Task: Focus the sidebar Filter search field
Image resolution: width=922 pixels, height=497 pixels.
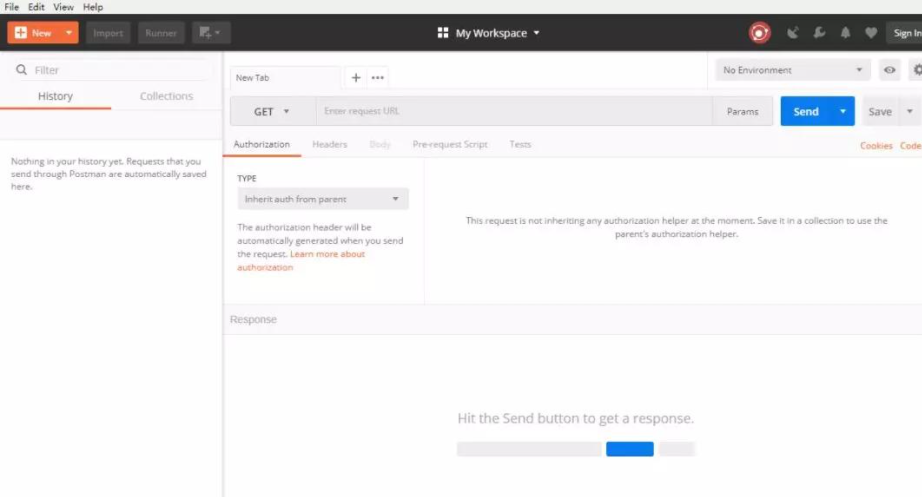Action: point(112,70)
